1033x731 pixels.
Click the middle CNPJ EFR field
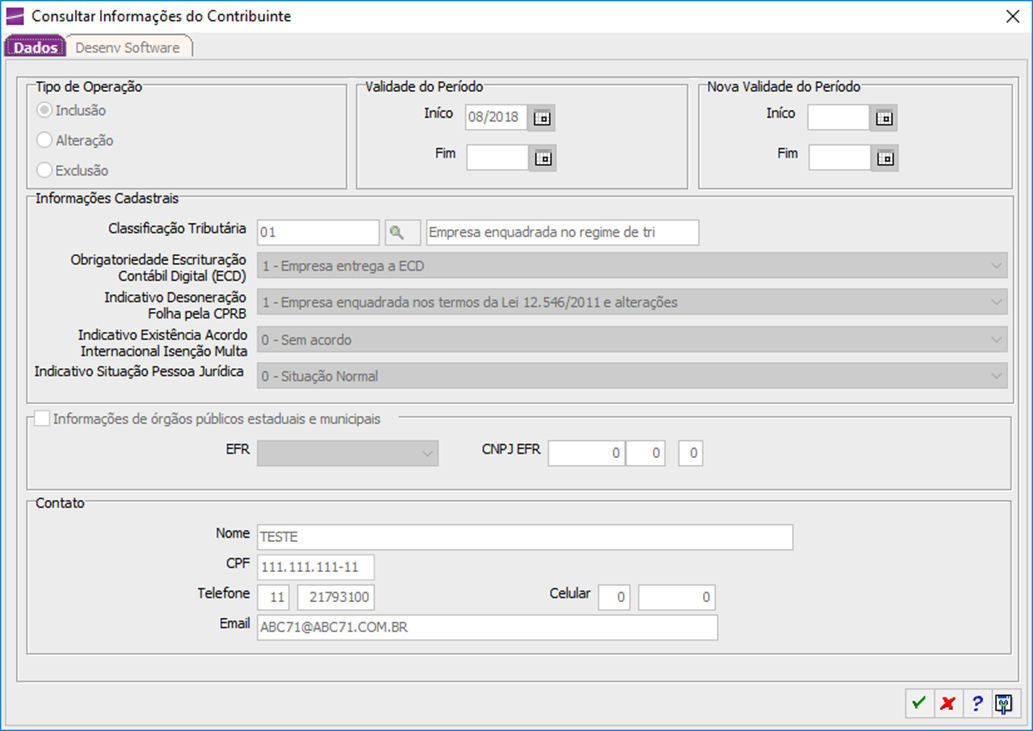point(645,453)
